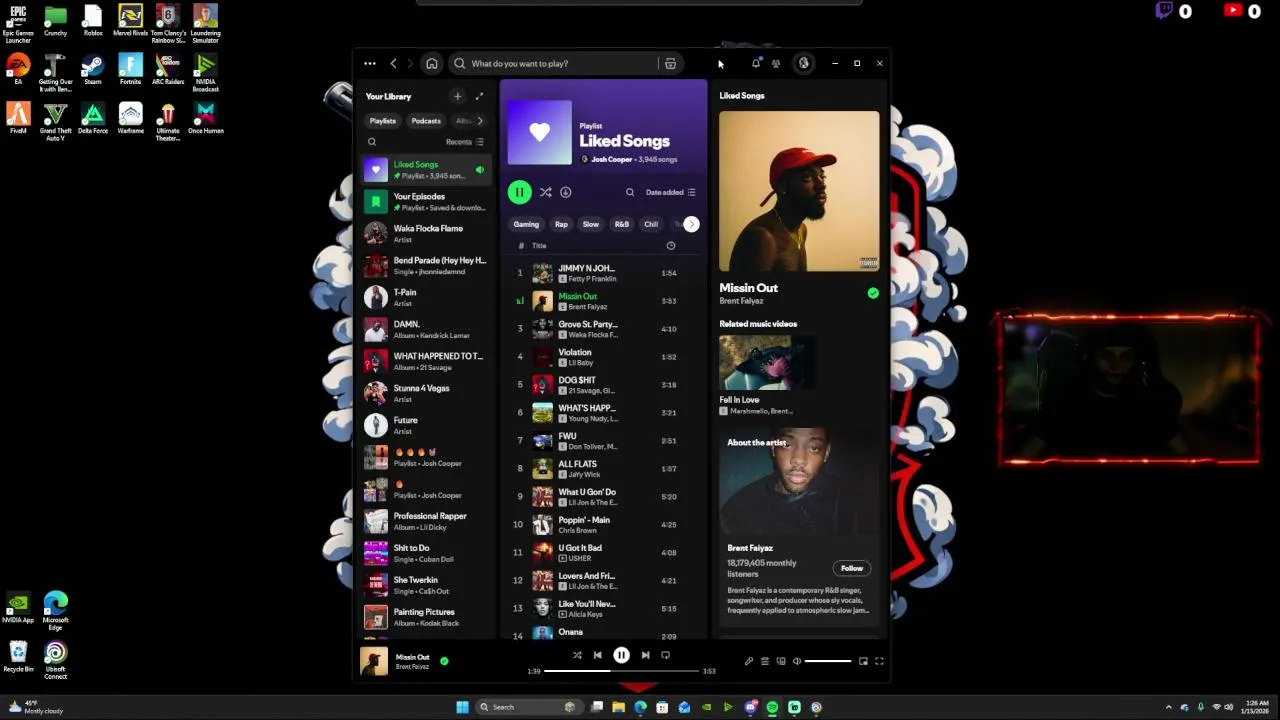Viewport: 1280px width, 720px height.
Task: Pause playback in the player bar
Action: tap(621, 656)
